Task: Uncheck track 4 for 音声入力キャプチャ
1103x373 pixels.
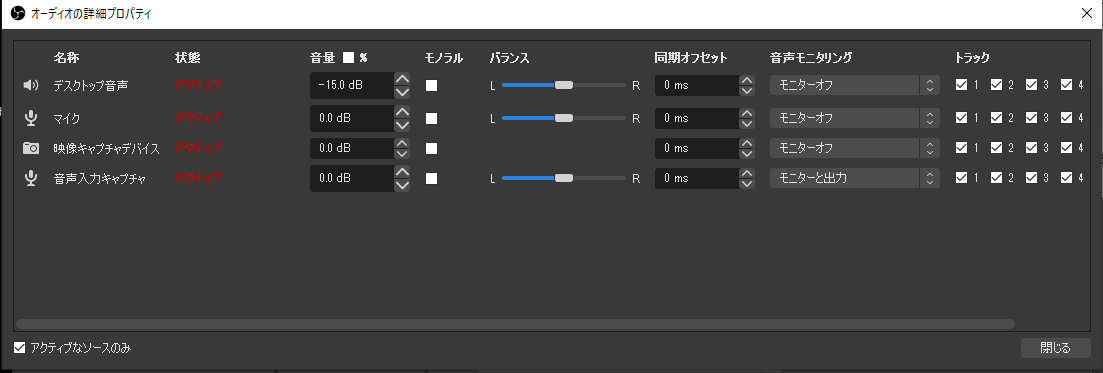Action: point(1067,178)
